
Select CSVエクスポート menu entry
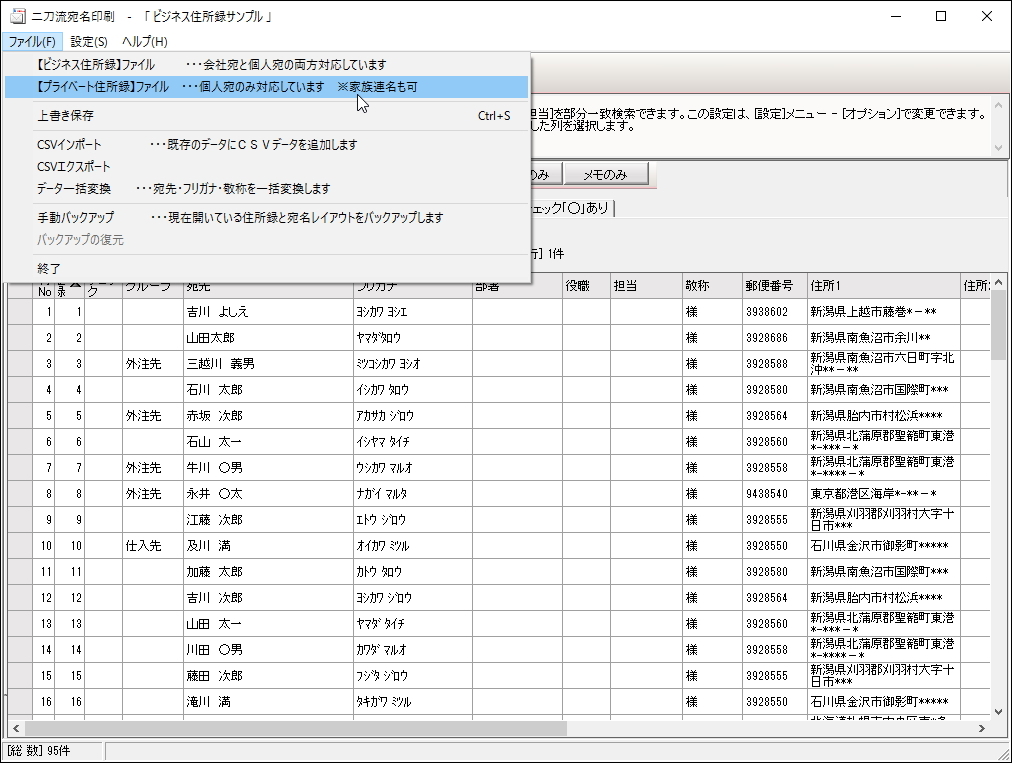[266, 167]
